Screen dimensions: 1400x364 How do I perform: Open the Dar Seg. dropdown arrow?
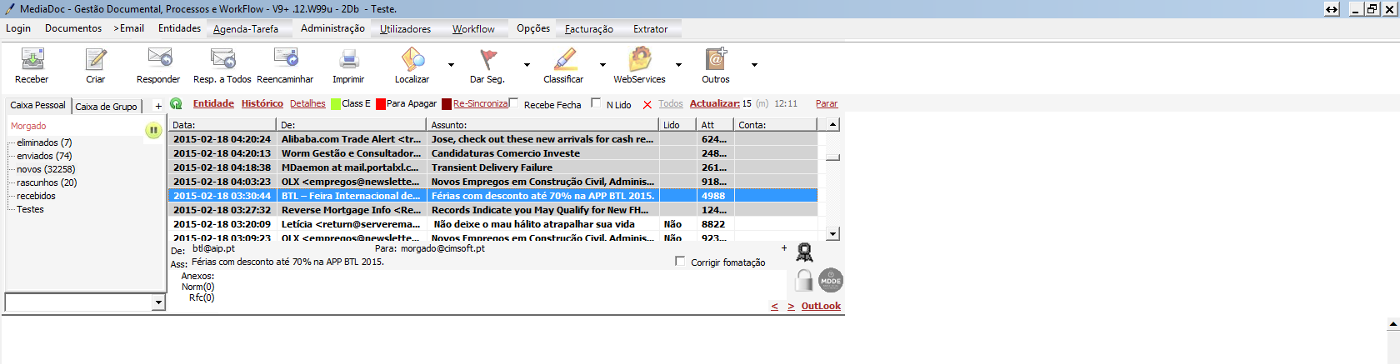(526, 64)
